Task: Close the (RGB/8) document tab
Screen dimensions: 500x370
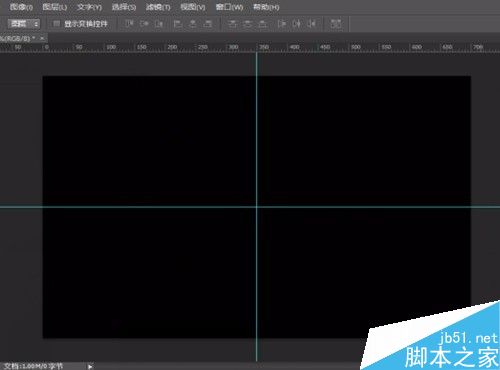Action: tap(42, 38)
